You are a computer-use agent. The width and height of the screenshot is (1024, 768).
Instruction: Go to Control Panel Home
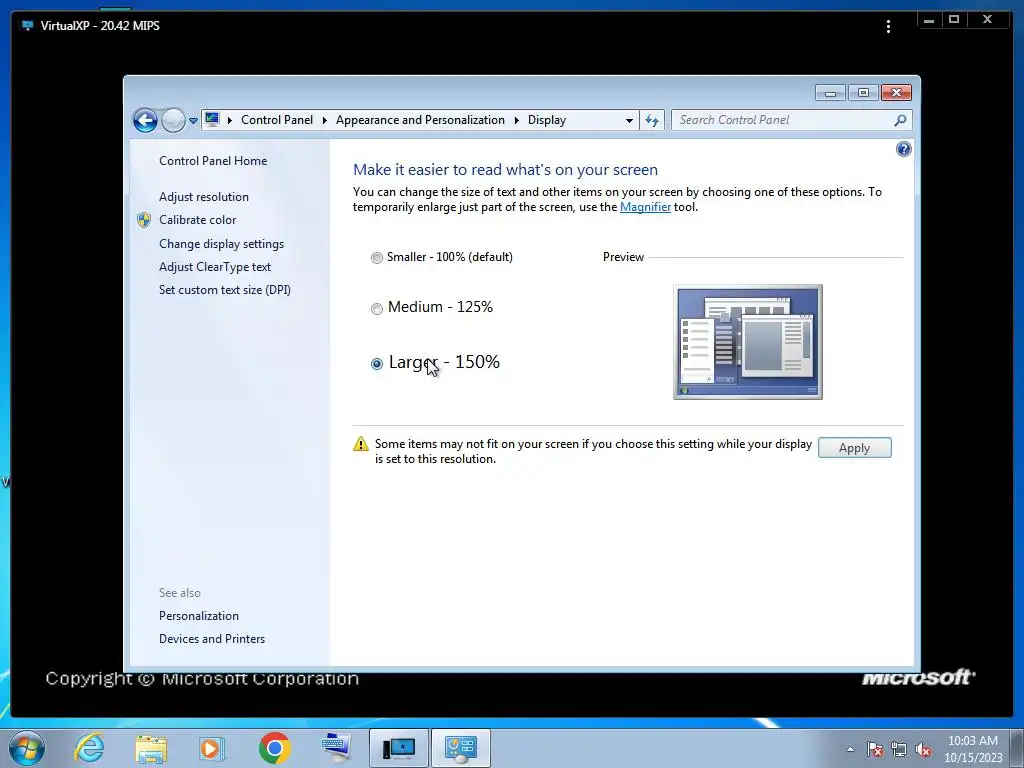tap(213, 161)
